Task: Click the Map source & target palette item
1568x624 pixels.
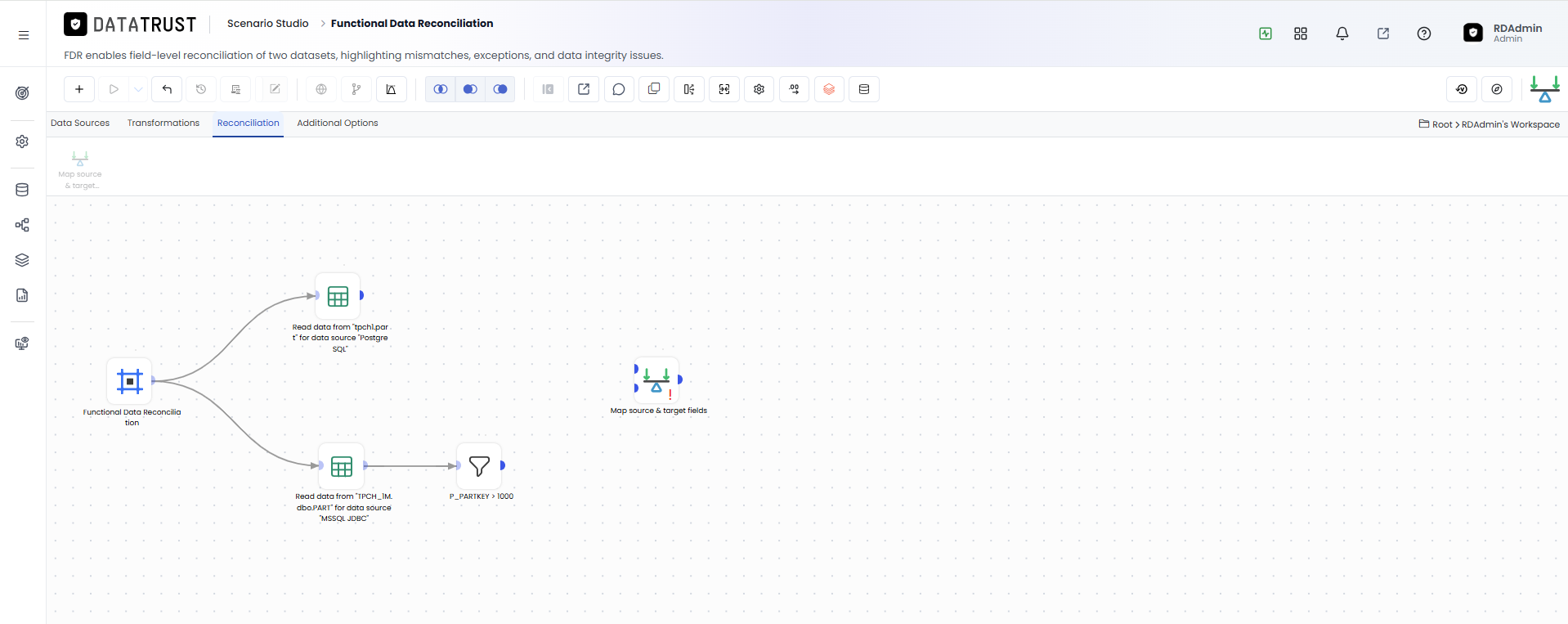Action: (x=80, y=169)
